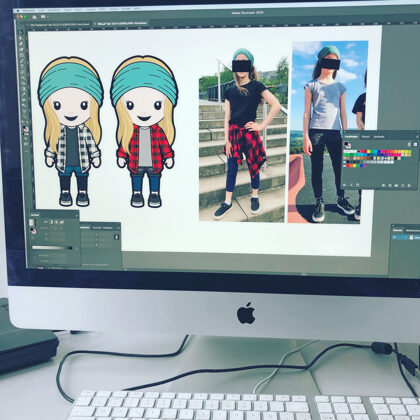Pick the red swatch in Swatches panel

click(x=362, y=152)
